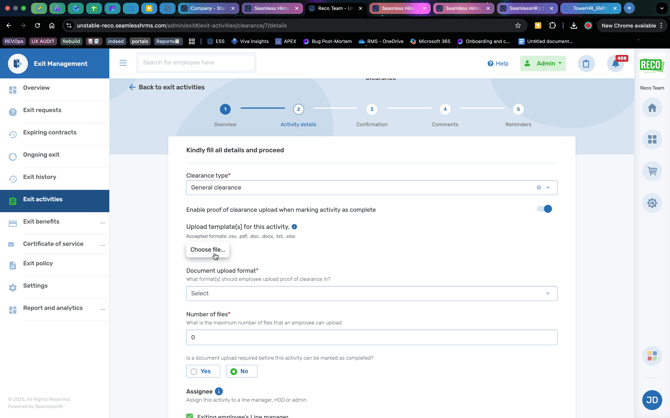
Task: Open the Reco grid apps icon
Action: point(652,139)
